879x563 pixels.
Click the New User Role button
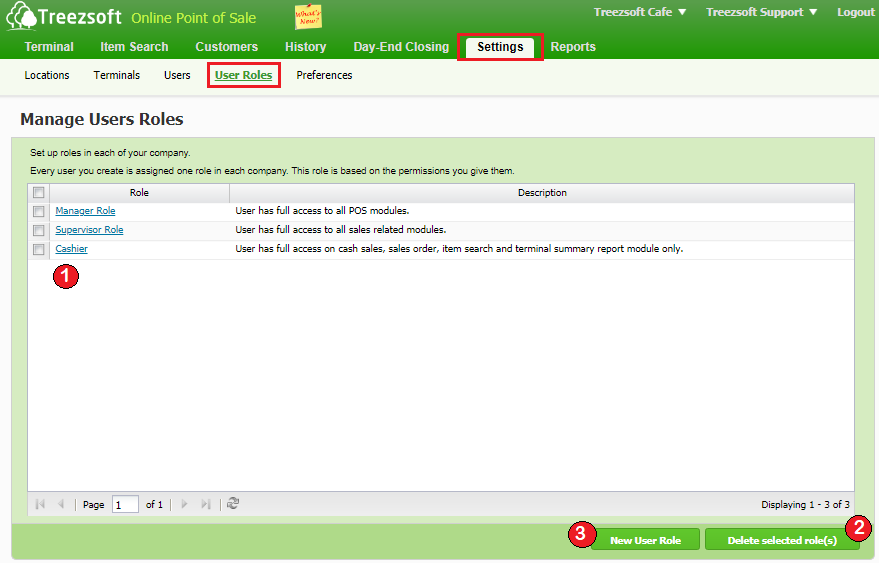pyautogui.click(x=645, y=540)
